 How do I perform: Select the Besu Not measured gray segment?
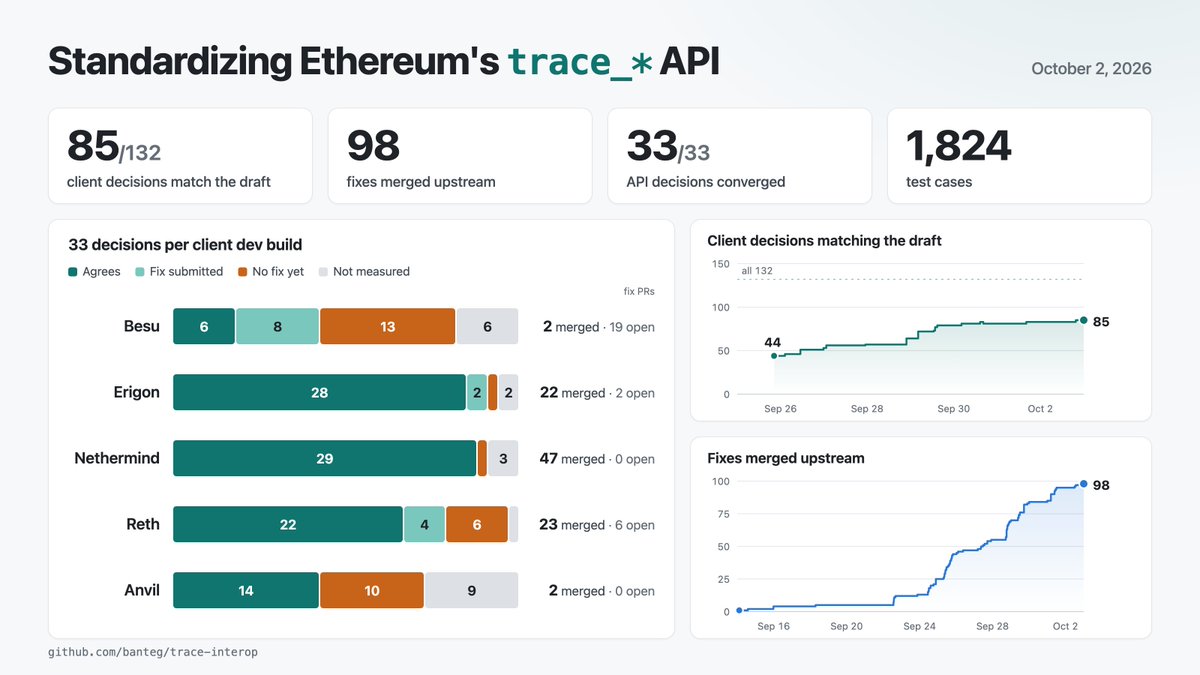[487, 326]
